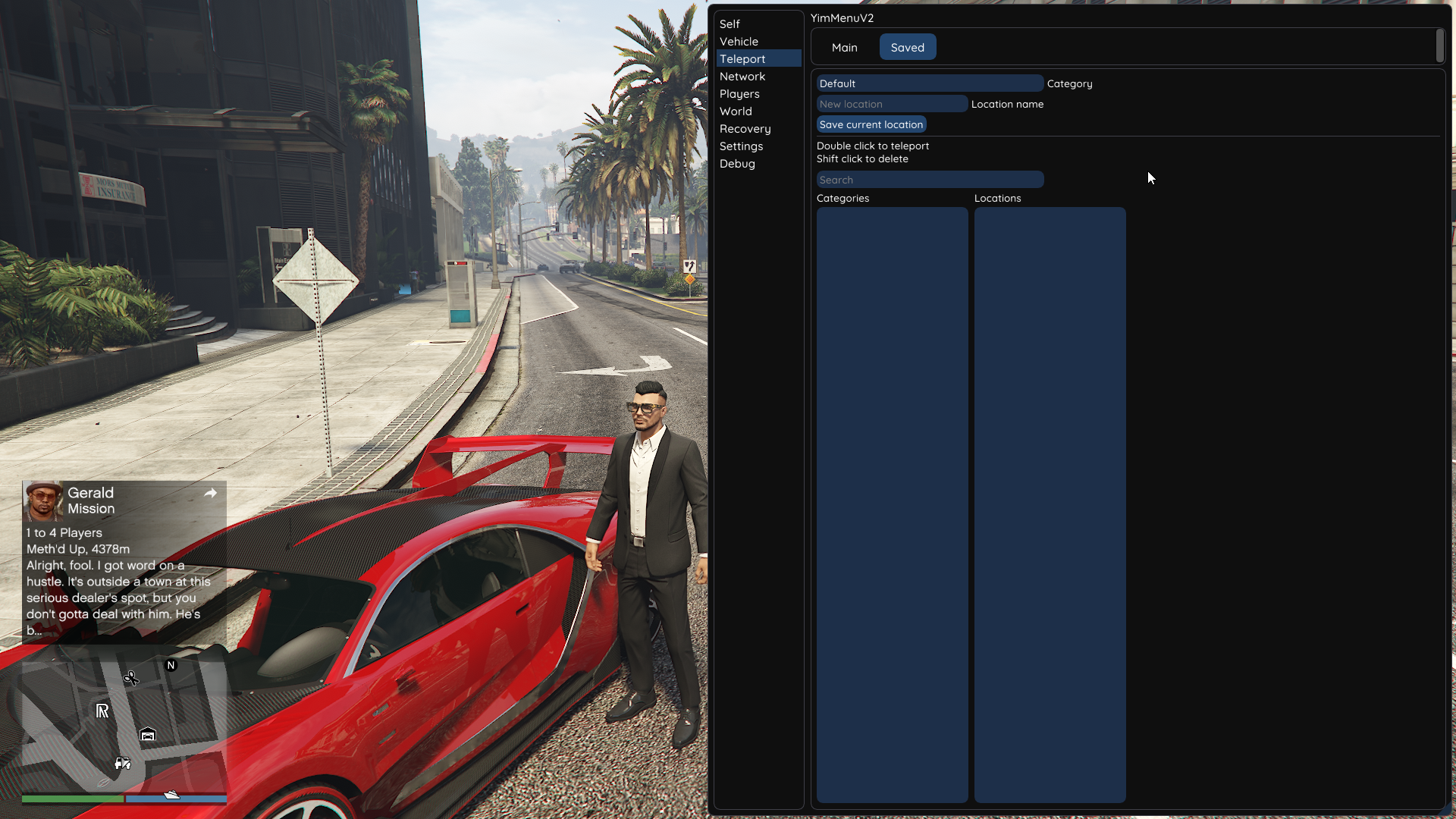Select the Saved teleport tab
Screen dimensions: 1456x819
907,47
